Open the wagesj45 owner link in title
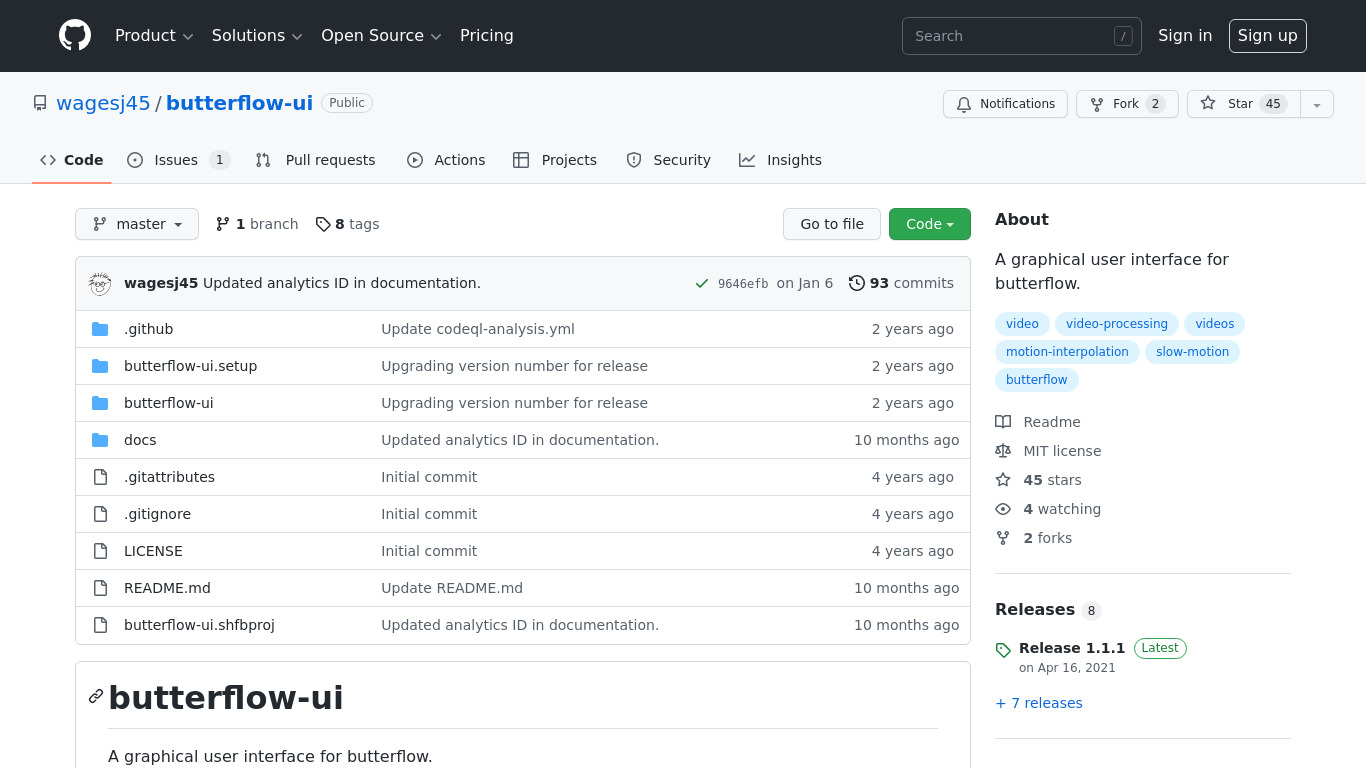Viewport: 1366px width, 768px height. pyautogui.click(x=103, y=103)
